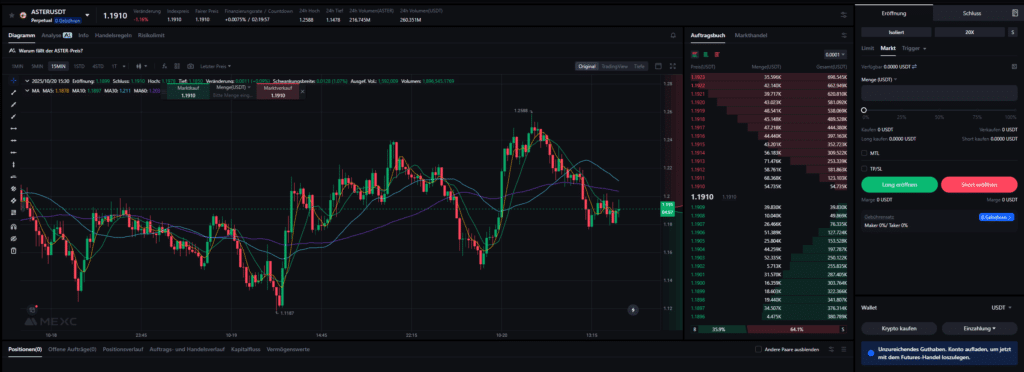The image size is (1024, 372).
Task: Select the 15MIN timeframe
Action: [59, 66]
